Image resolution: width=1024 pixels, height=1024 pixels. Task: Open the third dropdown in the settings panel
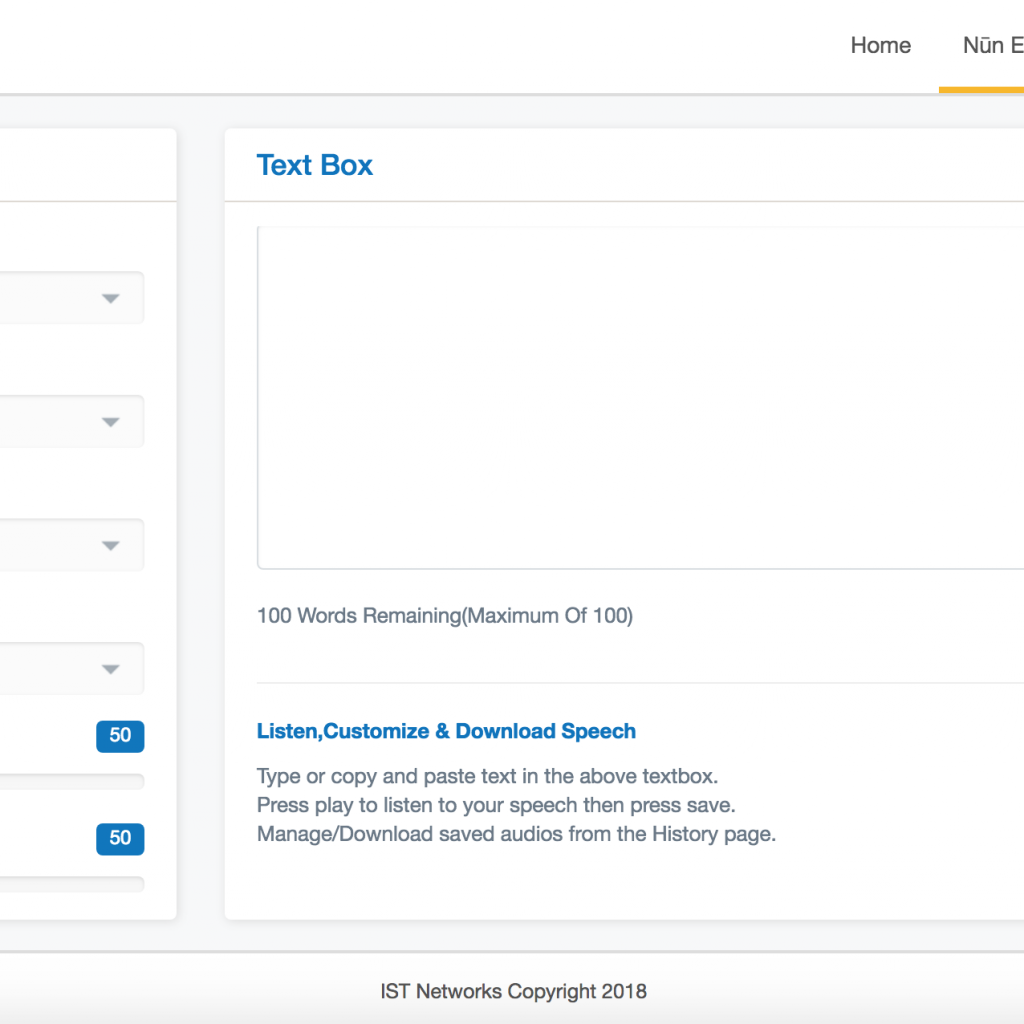pyautogui.click(x=110, y=546)
